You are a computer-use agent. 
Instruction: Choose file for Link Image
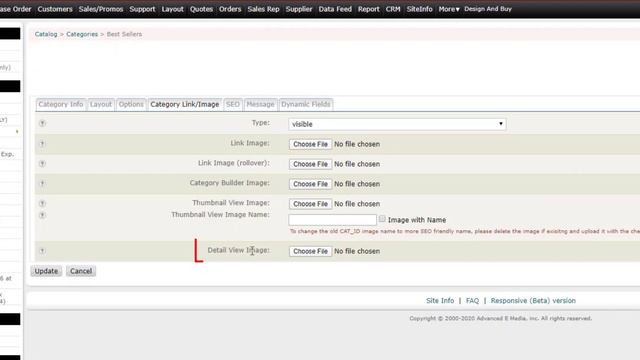[310, 144]
